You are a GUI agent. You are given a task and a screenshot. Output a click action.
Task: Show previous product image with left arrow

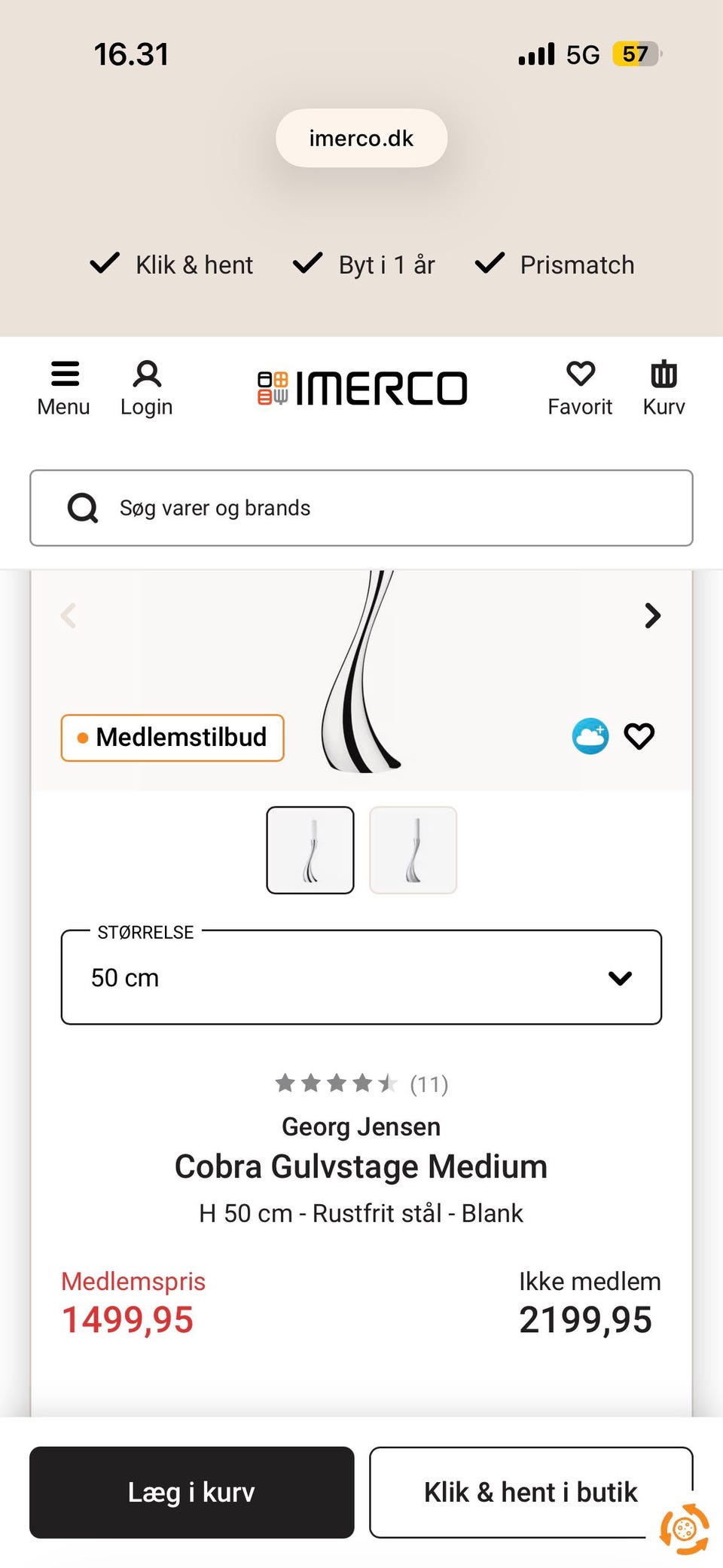pyautogui.click(x=69, y=616)
